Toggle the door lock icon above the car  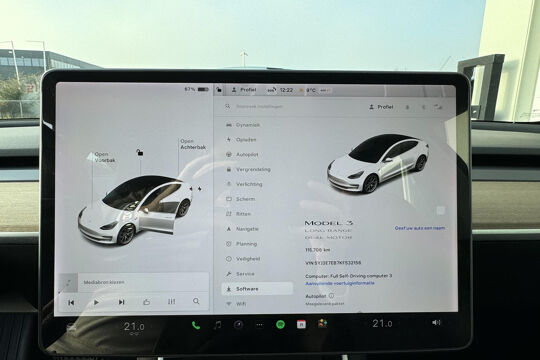tap(139, 152)
